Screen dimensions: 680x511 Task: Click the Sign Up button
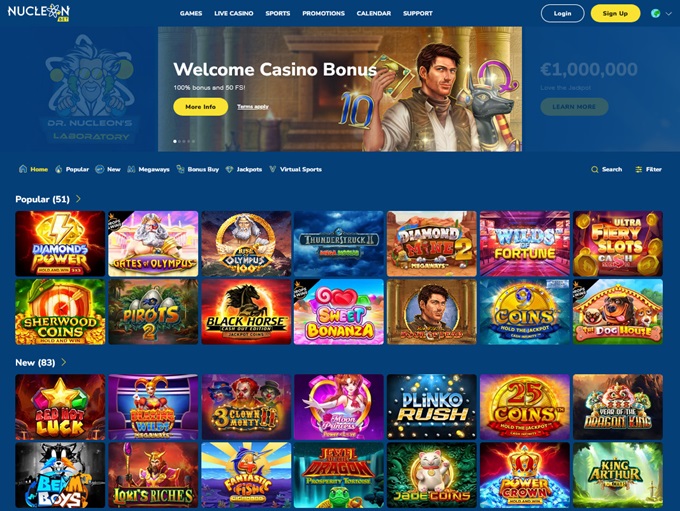(615, 13)
